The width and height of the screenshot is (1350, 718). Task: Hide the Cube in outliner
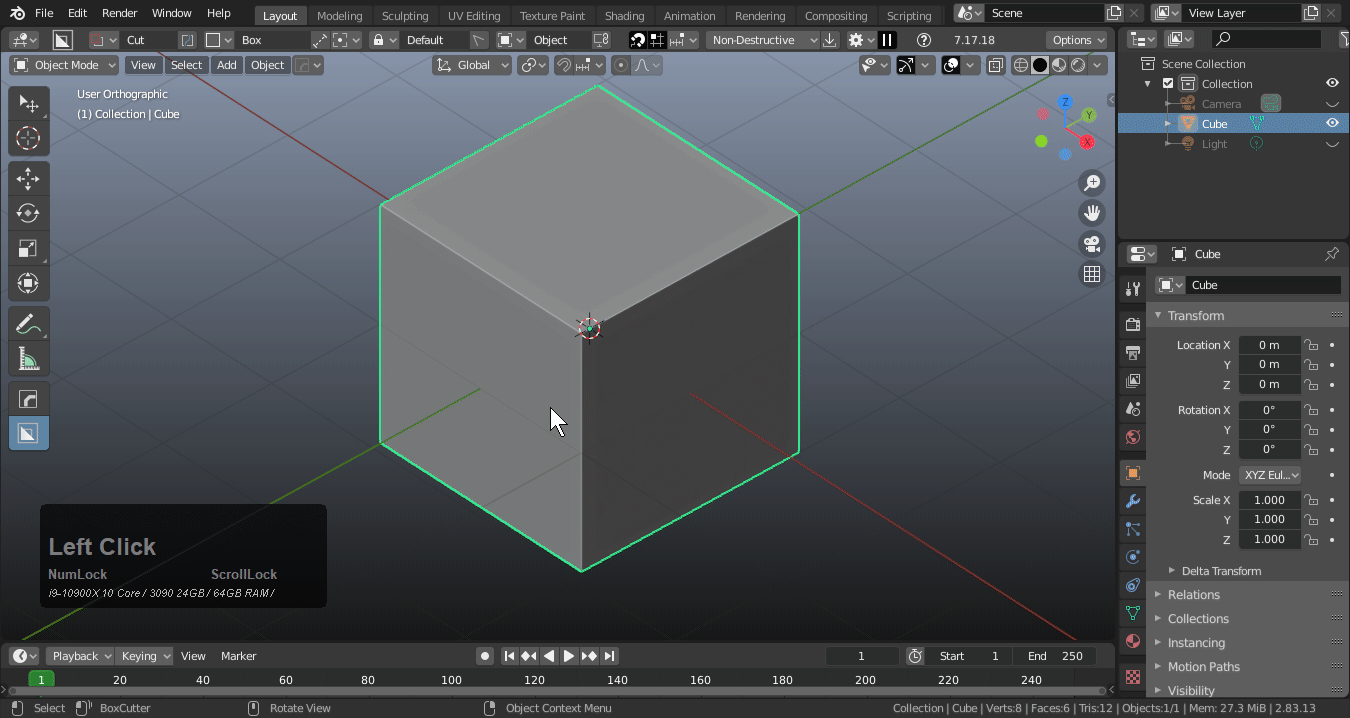point(1332,123)
